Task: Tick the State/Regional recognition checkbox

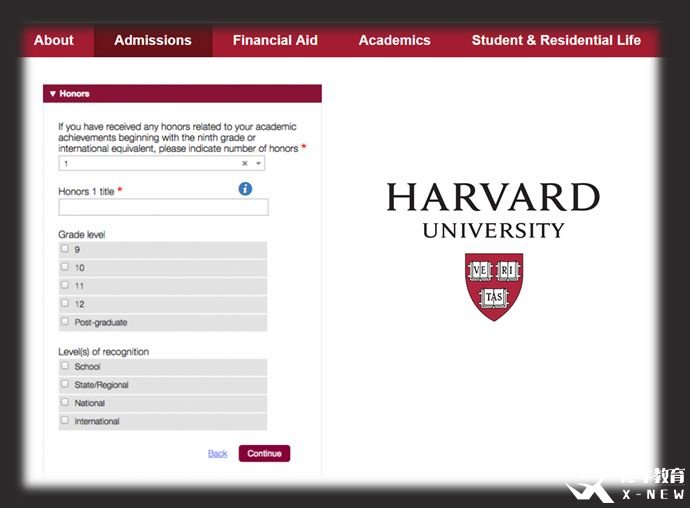Action: click(65, 384)
